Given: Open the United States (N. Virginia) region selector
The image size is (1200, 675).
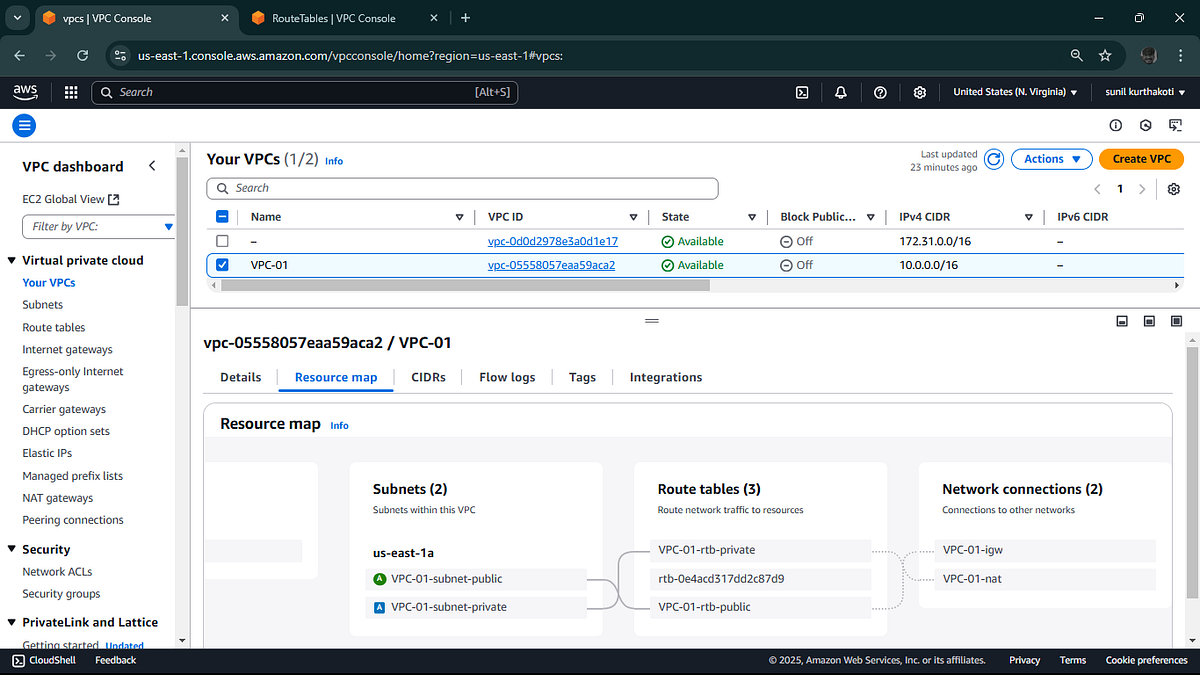Looking at the screenshot, I should pos(1014,92).
